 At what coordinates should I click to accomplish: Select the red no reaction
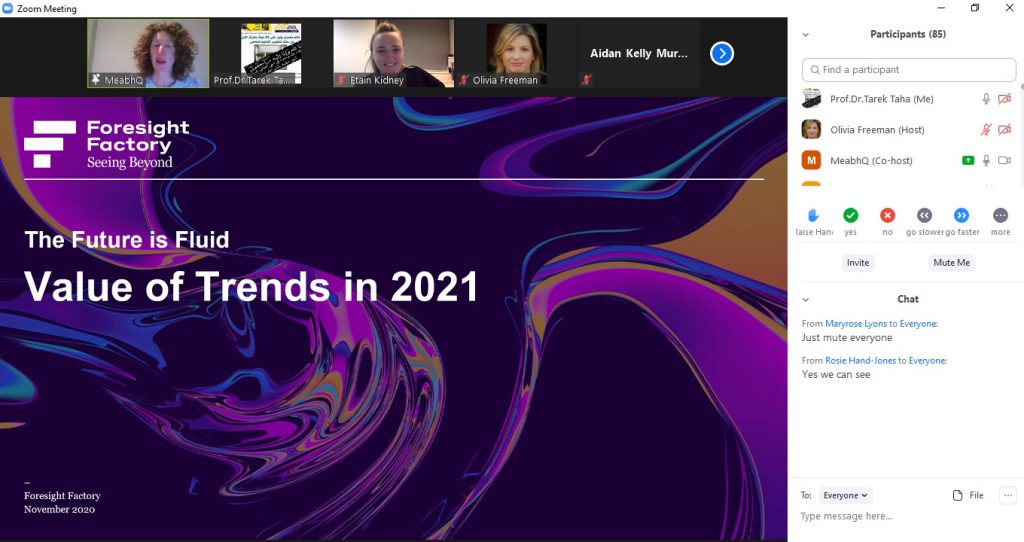click(887, 215)
